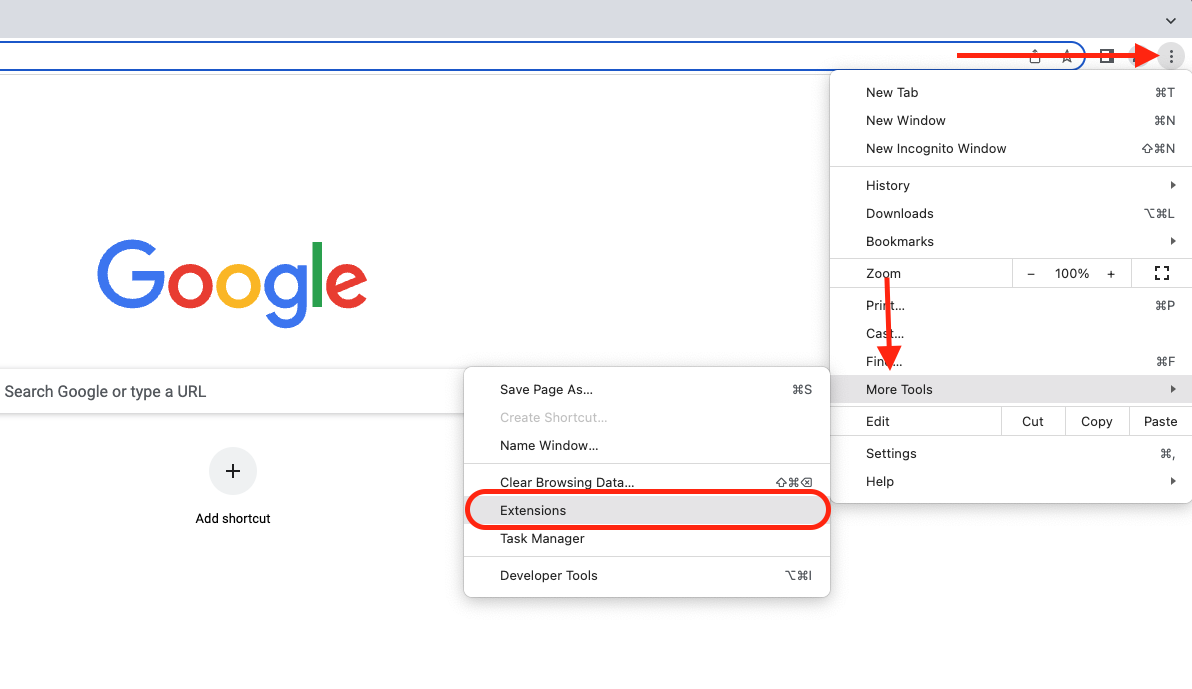The width and height of the screenshot is (1192, 689).
Task: Open a New Incognito Window
Action: coord(1010,148)
